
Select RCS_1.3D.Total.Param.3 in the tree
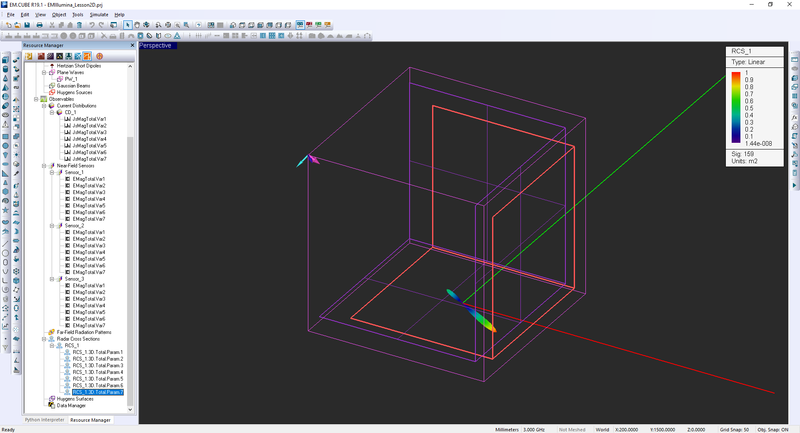coord(98,366)
